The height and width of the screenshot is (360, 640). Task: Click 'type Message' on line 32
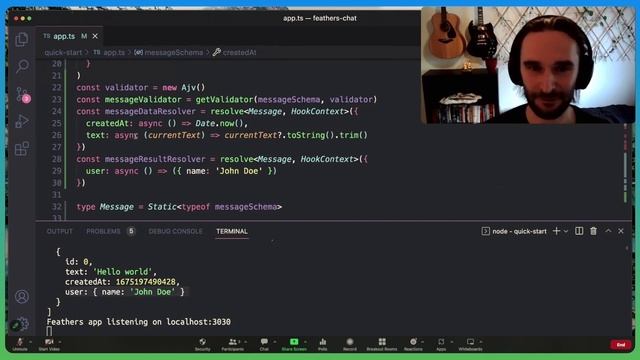(105, 207)
